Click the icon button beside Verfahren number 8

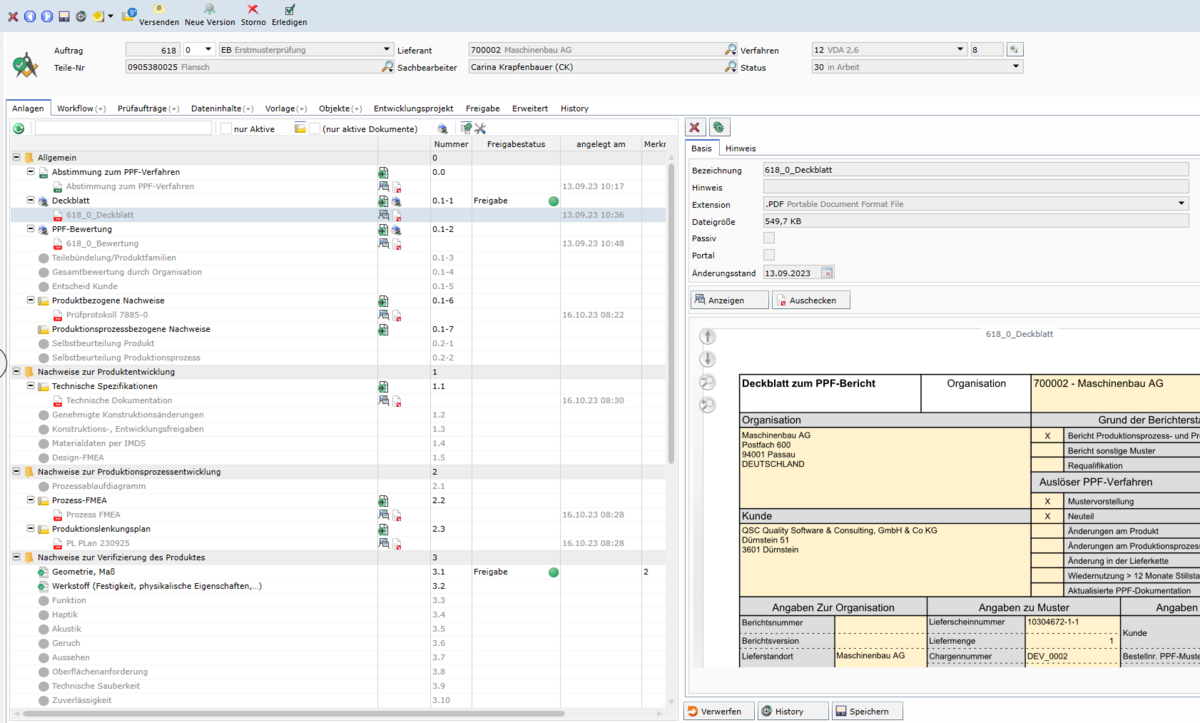(1014, 49)
